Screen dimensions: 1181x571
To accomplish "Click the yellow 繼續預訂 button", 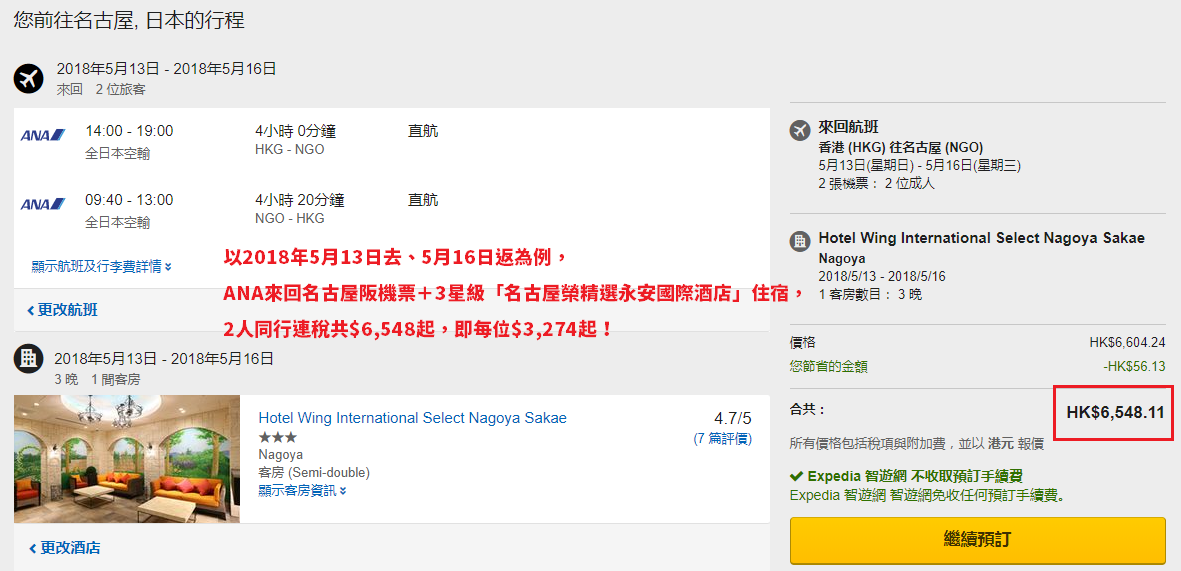I will (x=977, y=540).
